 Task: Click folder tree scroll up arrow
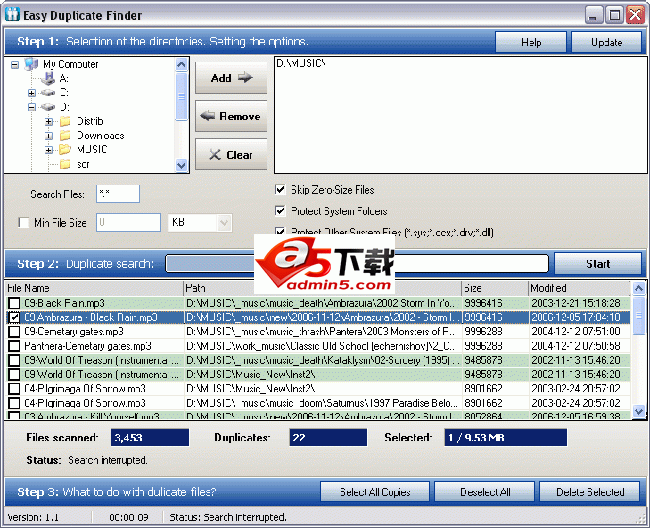pos(181,65)
